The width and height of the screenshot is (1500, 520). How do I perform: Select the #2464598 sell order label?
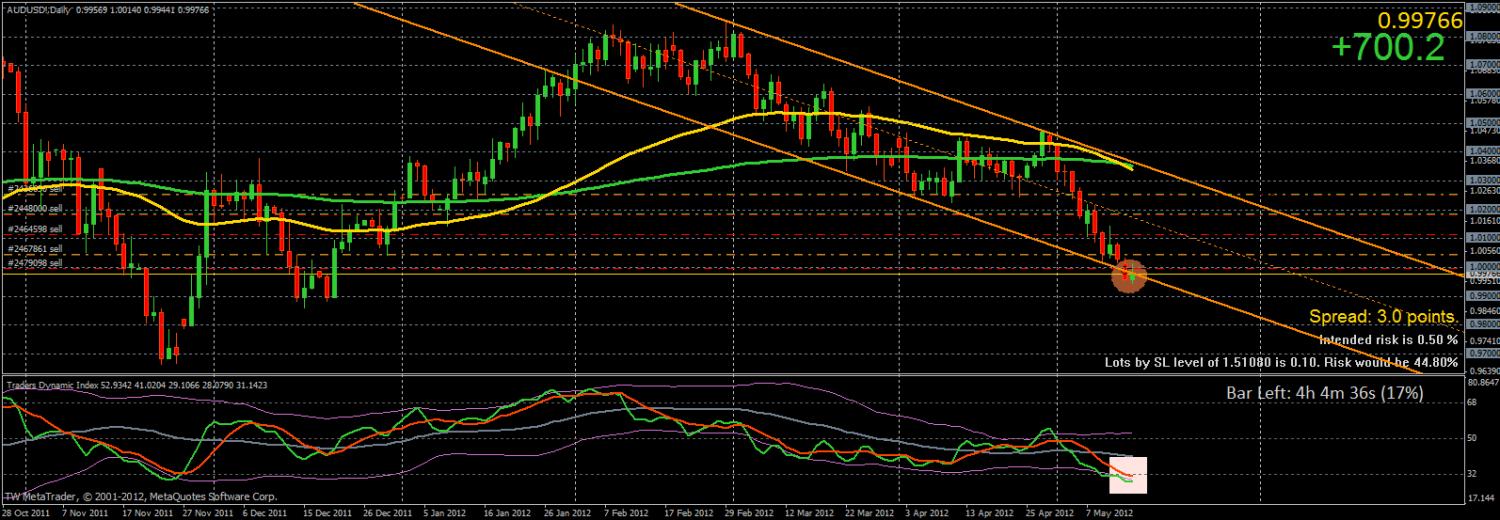tap(35, 229)
